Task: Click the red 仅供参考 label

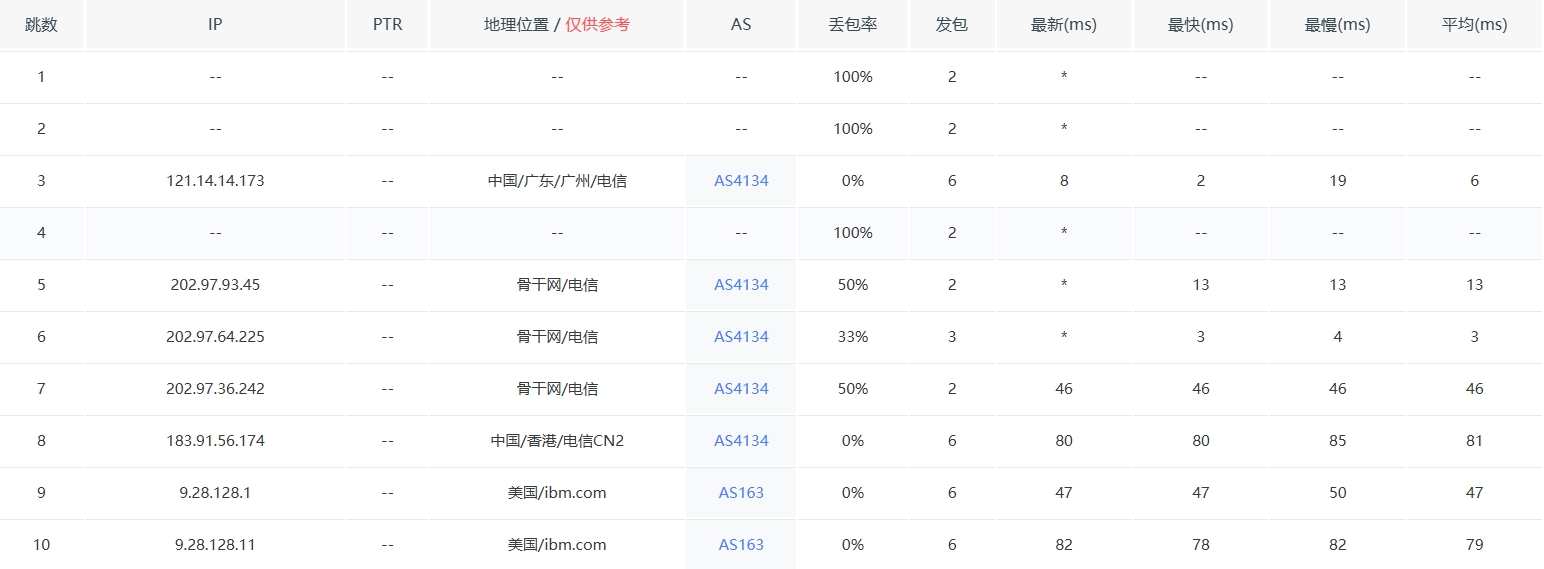Action: [598, 25]
